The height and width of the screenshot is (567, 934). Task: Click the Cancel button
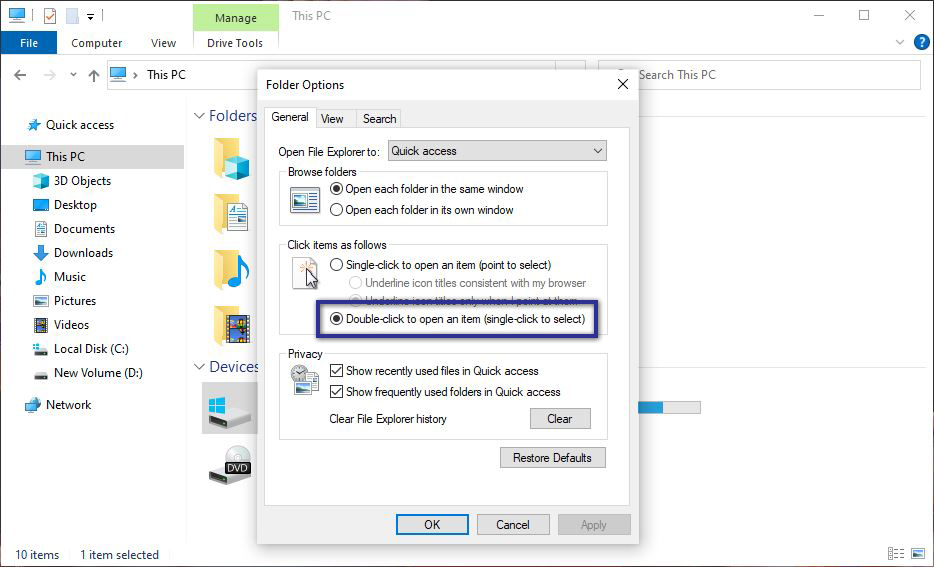[513, 525]
